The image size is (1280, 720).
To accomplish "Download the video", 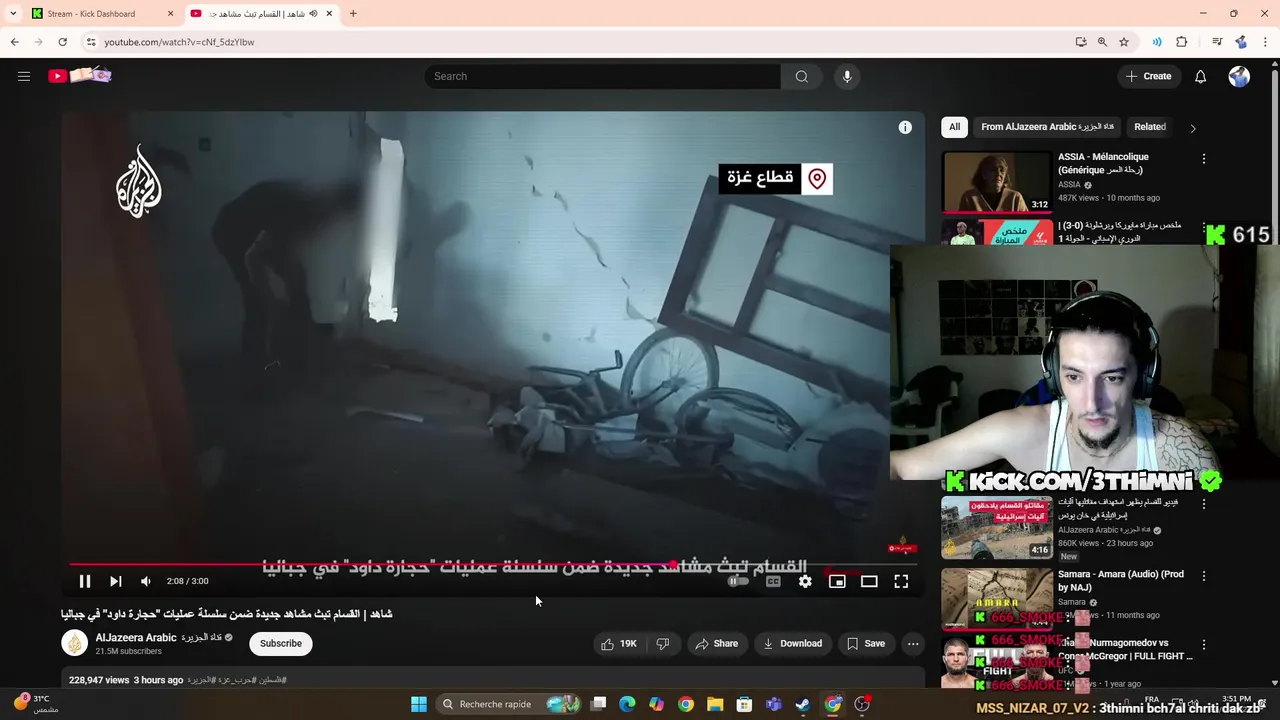I will tap(792, 644).
